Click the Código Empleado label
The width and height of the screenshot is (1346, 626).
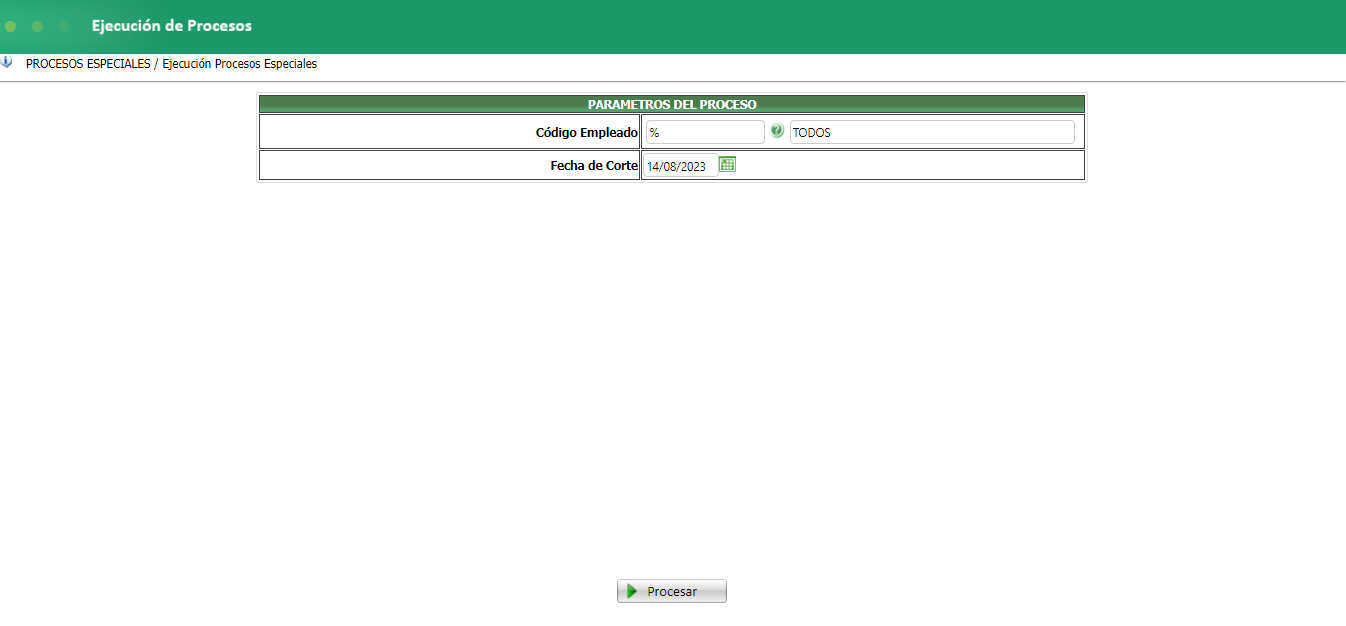point(587,132)
